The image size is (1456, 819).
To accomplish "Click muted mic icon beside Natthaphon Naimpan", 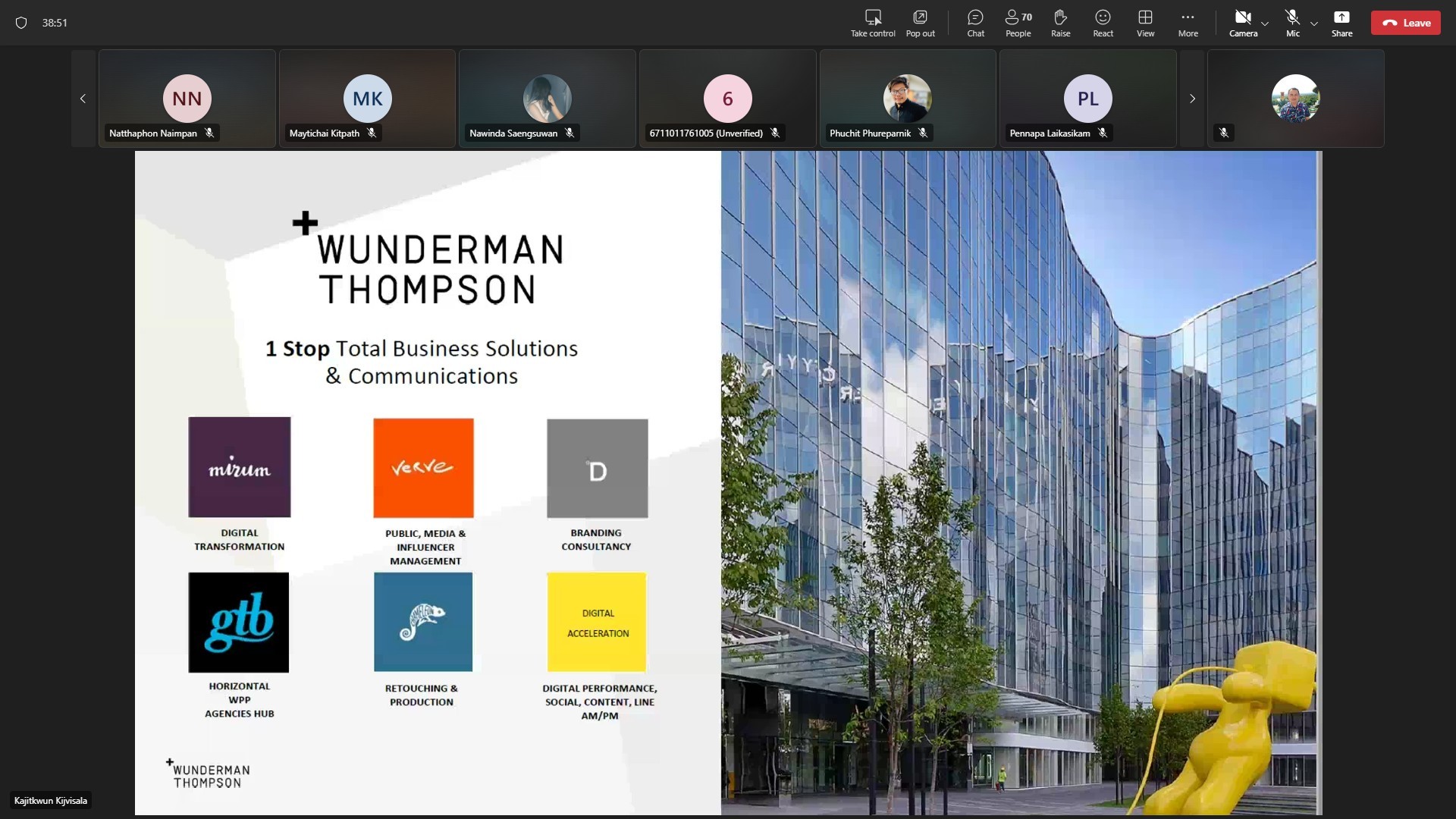I will [209, 133].
